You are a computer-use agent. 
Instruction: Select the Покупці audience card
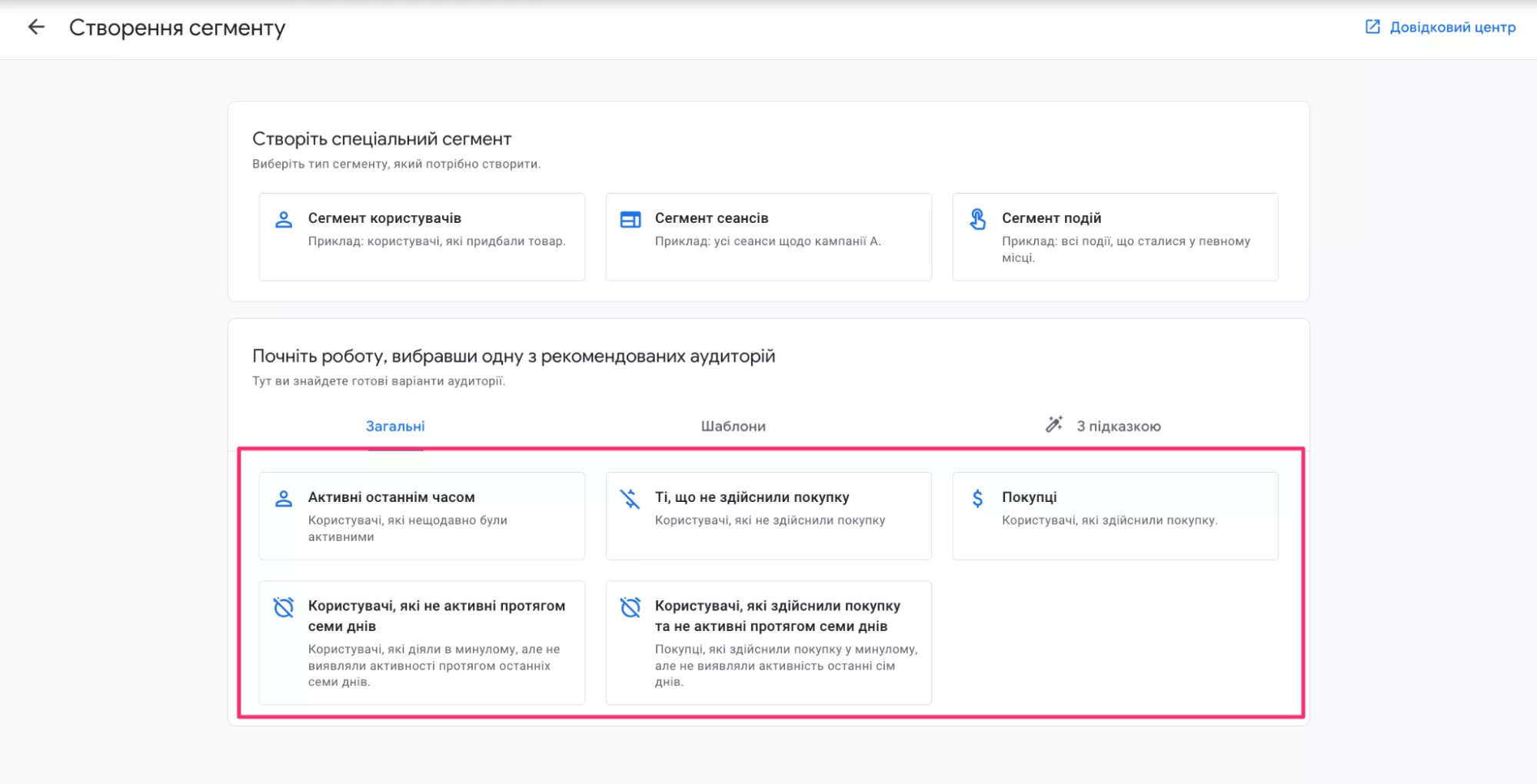pos(1116,516)
